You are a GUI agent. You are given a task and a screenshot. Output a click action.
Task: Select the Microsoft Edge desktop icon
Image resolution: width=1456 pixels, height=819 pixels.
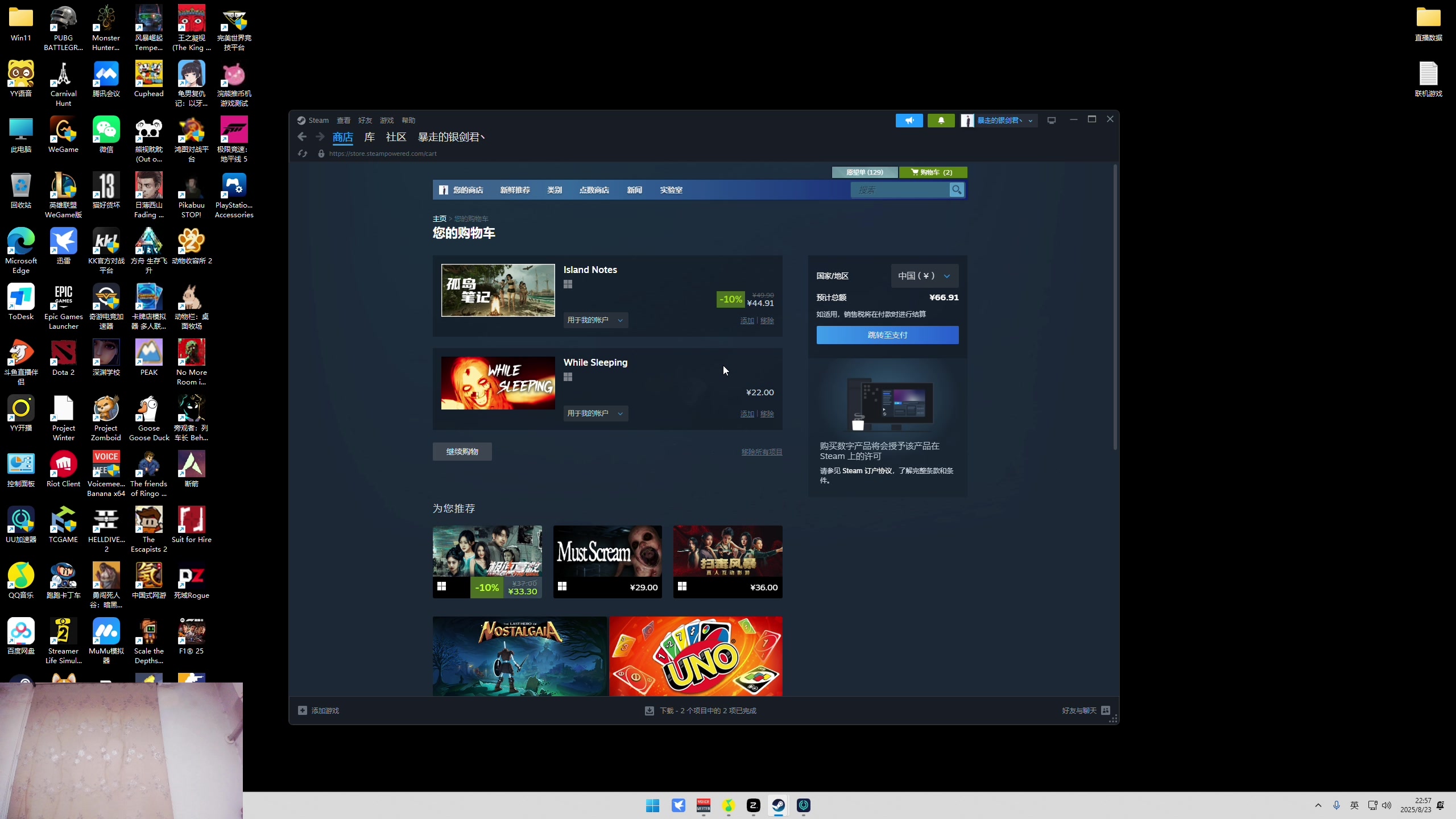(21, 251)
